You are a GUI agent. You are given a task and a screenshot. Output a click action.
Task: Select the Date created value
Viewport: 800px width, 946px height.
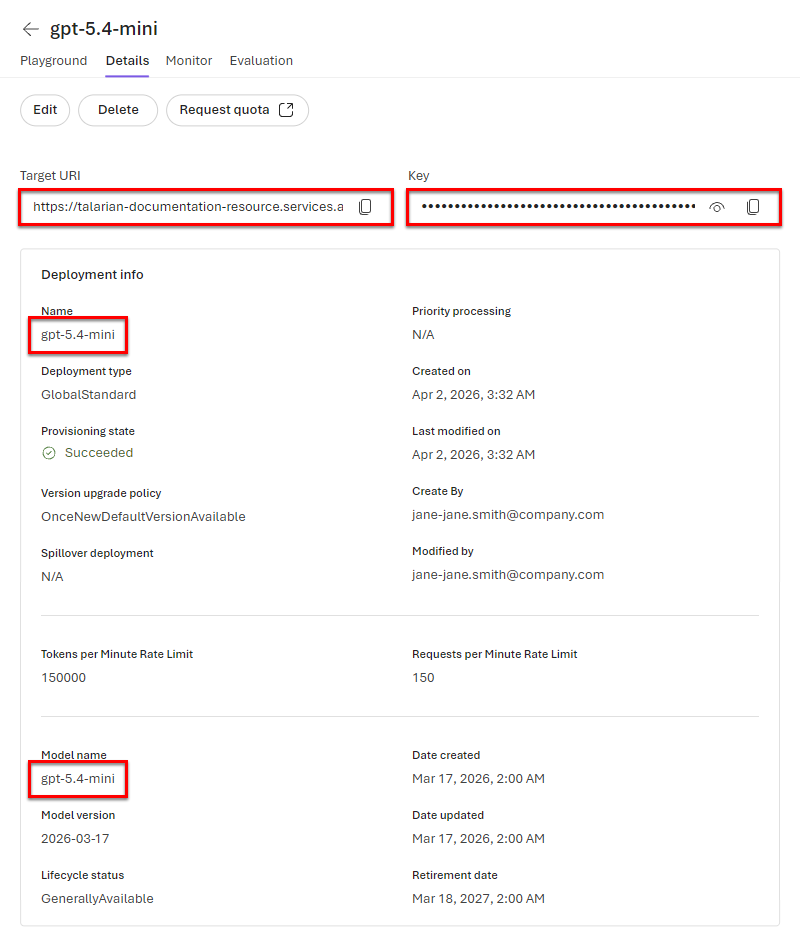pos(478,778)
